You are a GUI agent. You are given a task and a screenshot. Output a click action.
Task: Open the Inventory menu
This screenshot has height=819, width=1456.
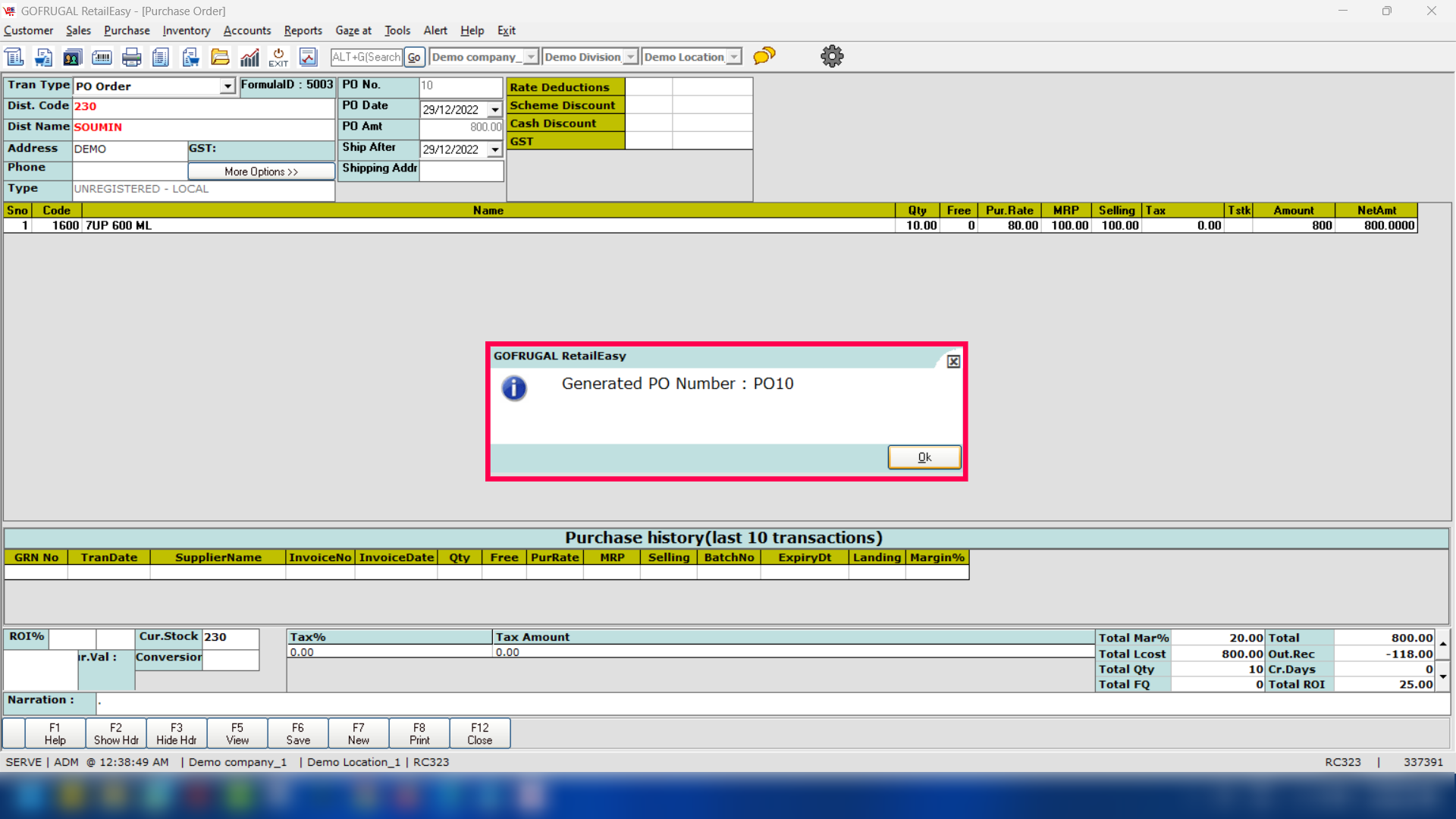tap(186, 30)
